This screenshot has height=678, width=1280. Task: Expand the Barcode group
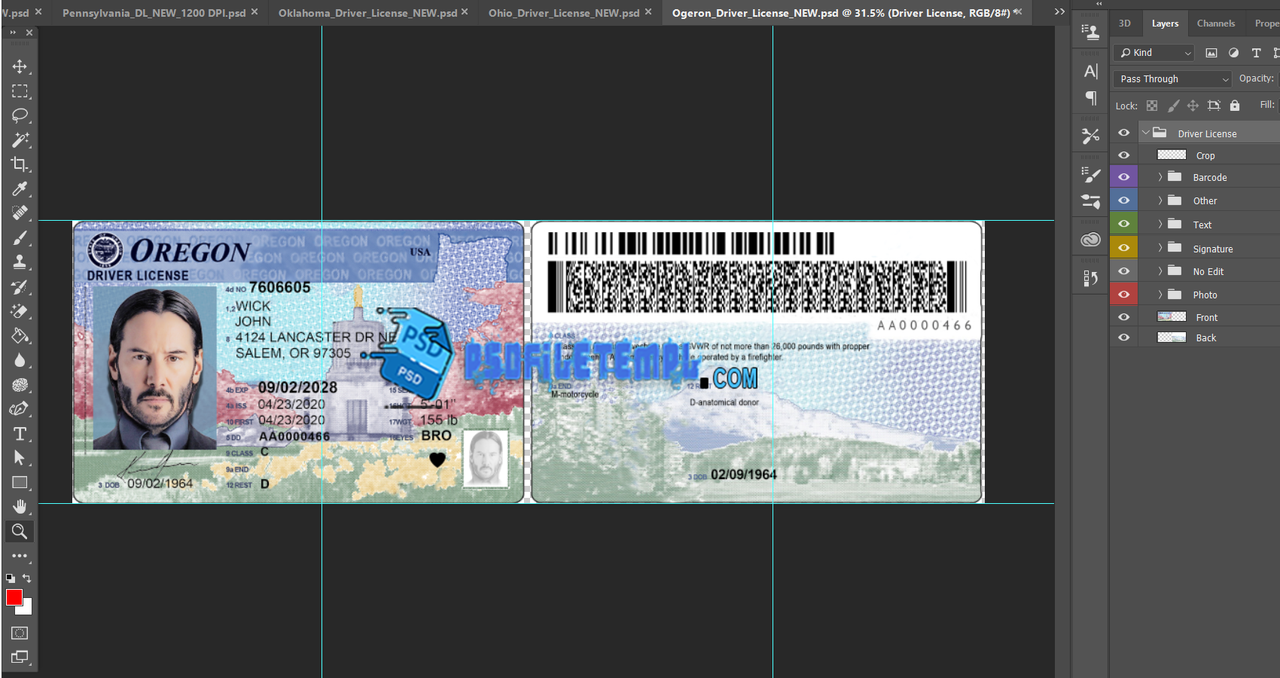click(1160, 177)
